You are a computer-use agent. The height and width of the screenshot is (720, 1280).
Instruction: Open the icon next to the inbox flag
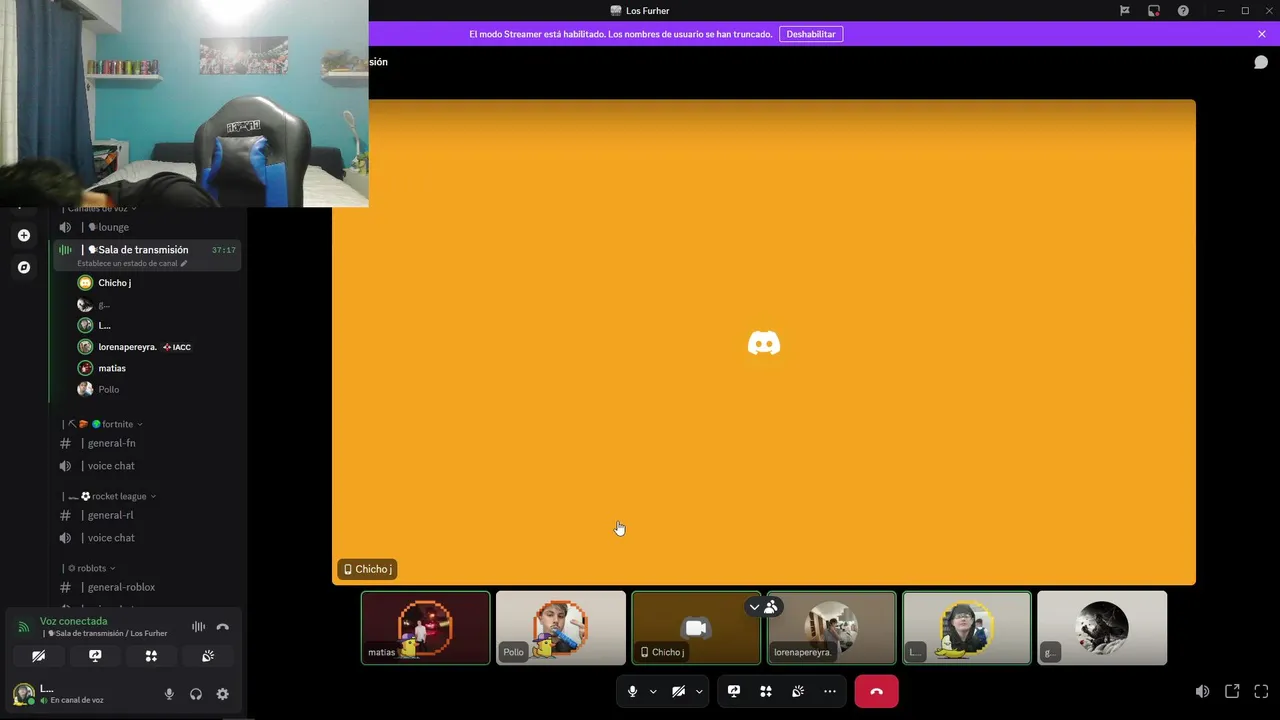1154,11
